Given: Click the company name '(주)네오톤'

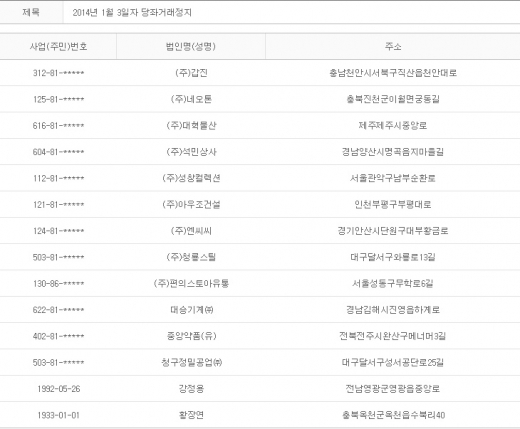Looking at the screenshot, I should point(191,99).
